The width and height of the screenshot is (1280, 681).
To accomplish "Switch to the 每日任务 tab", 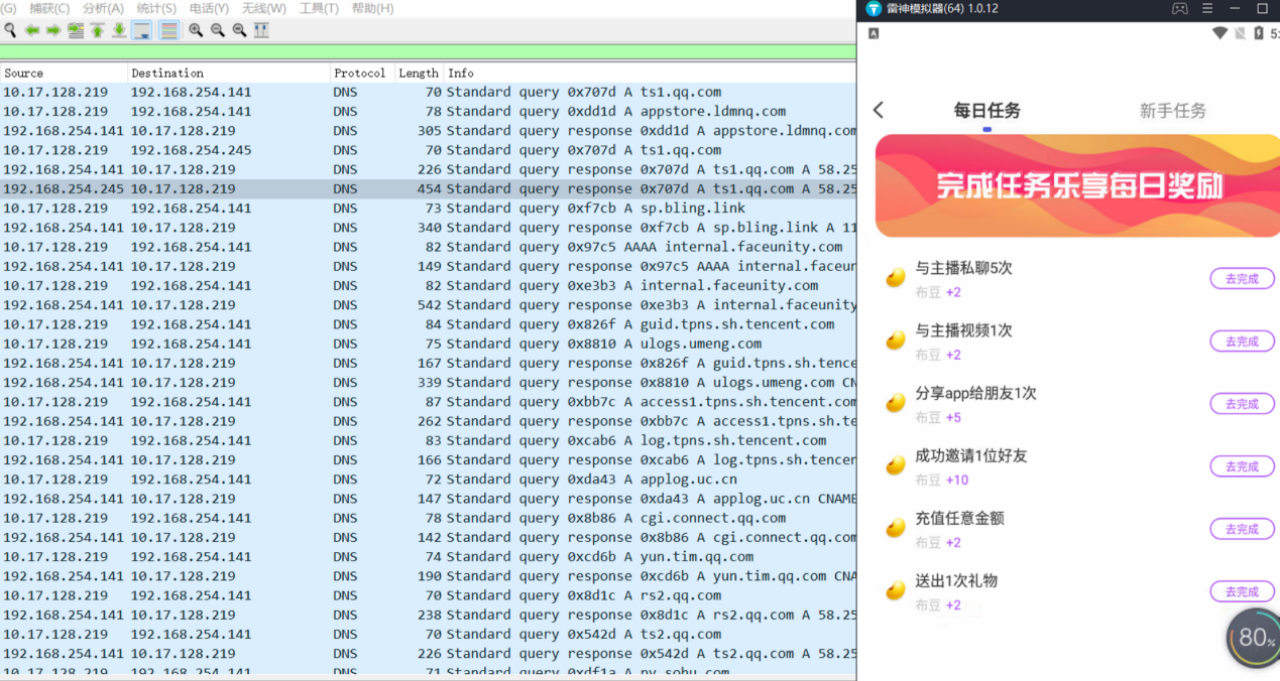I will 987,111.
